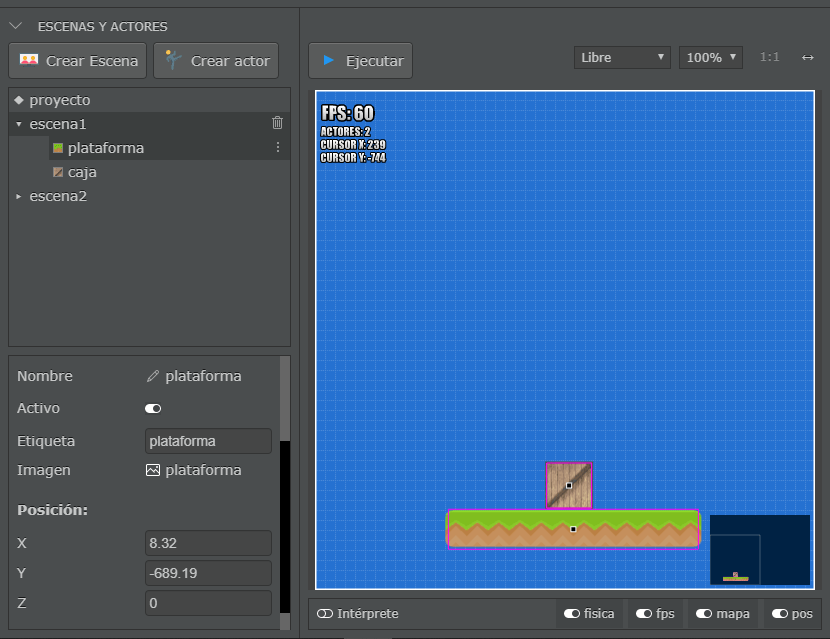Image resolution: width=830 pixels, height=639 pixels.
Task: Click the FPS: 60 counter text
Action: [x=348, y=113]
